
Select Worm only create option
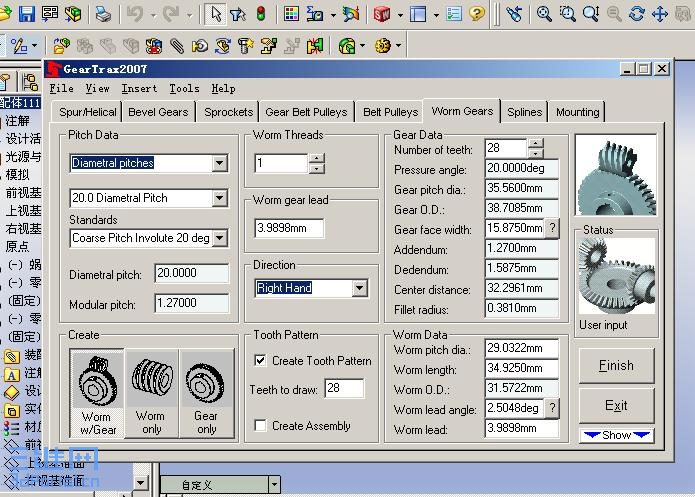pyautogui.click(x=152, y=394)
